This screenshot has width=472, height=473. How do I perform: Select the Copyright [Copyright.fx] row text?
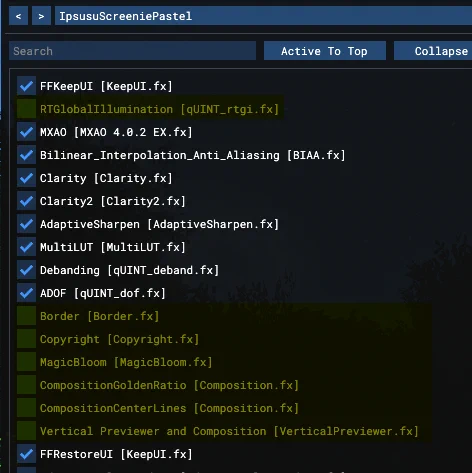click(119, 339)
